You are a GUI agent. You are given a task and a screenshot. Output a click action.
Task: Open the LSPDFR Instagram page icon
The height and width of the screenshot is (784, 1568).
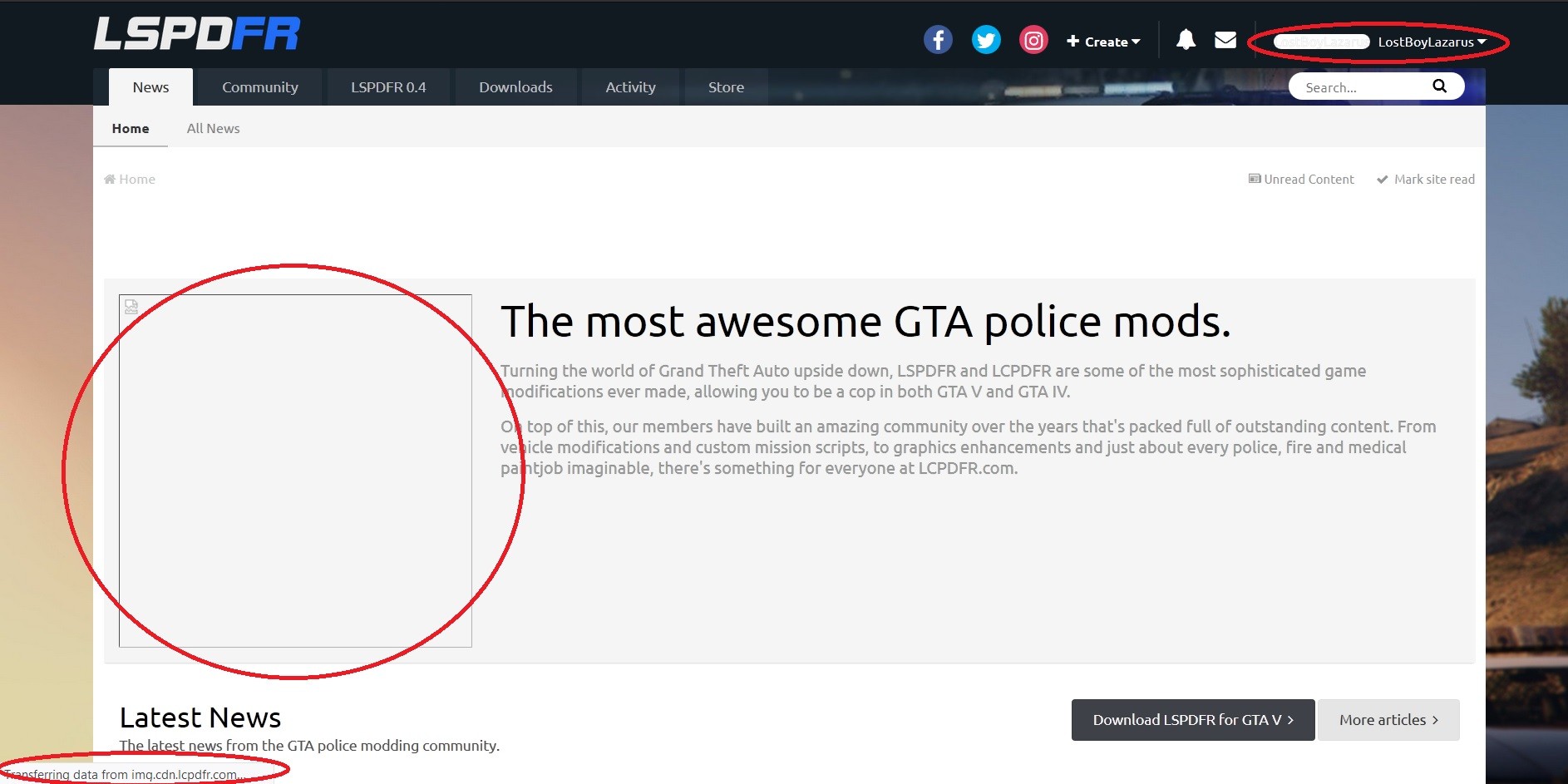[x=1033, y=40]
